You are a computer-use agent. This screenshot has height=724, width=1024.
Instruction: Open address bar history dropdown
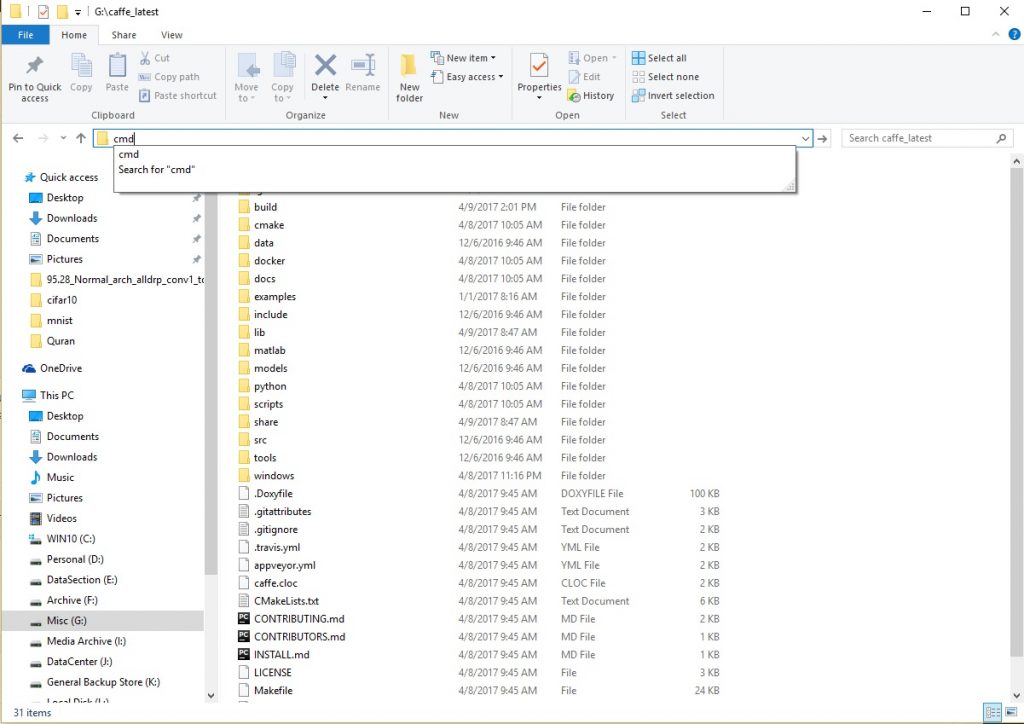[x=805, y=139]
